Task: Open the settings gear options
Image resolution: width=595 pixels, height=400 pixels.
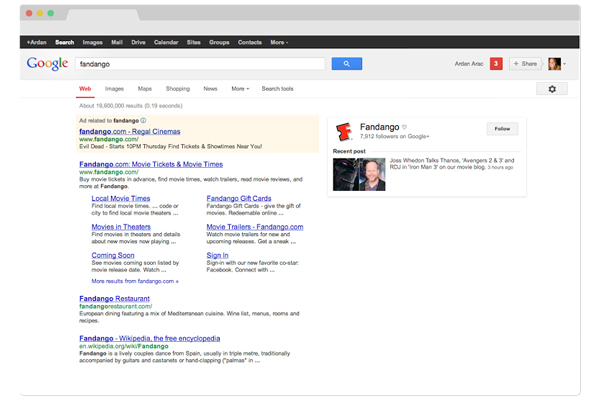Action: point(552,89)
